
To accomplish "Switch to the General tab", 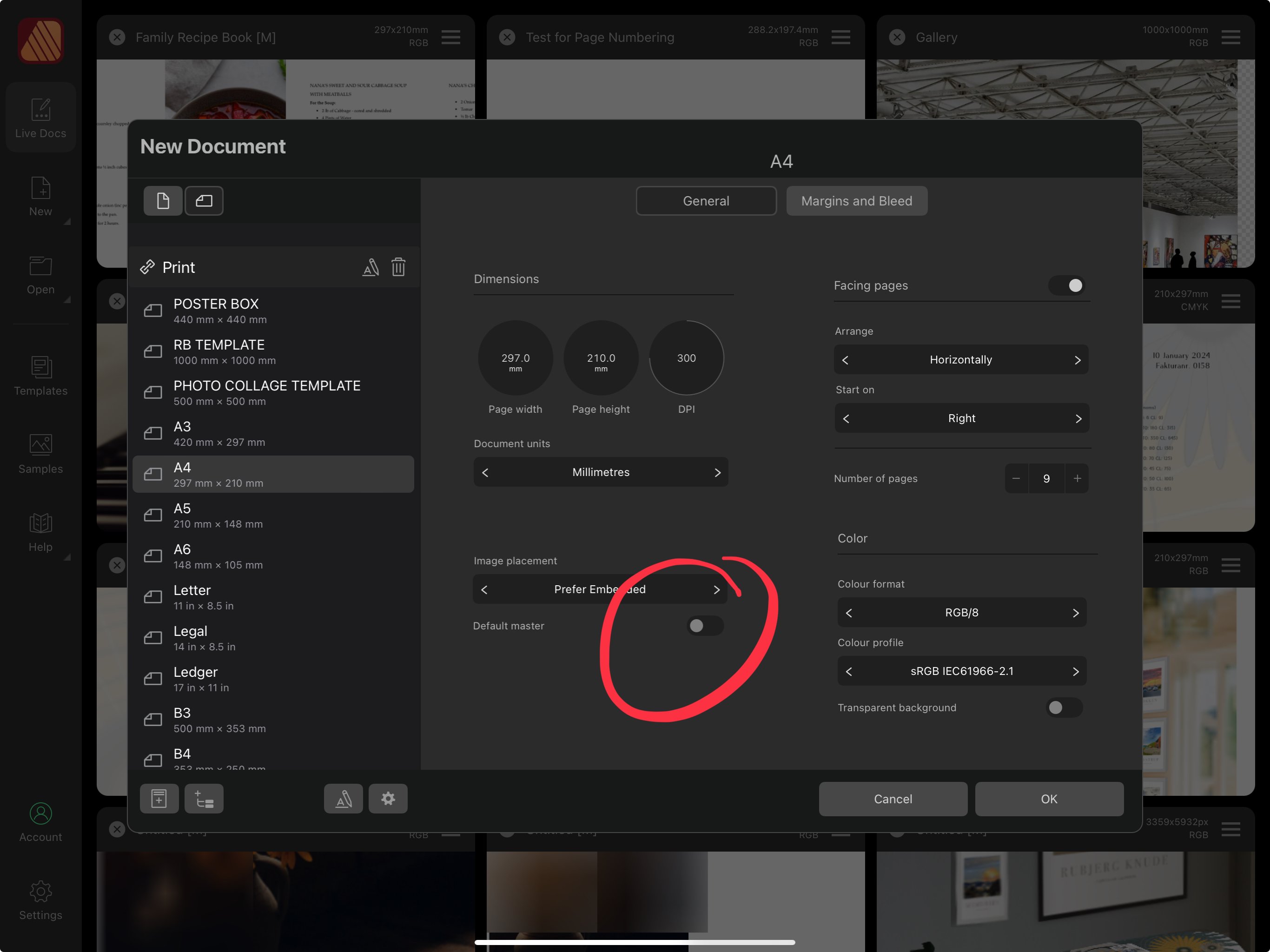I will point(706,201).
